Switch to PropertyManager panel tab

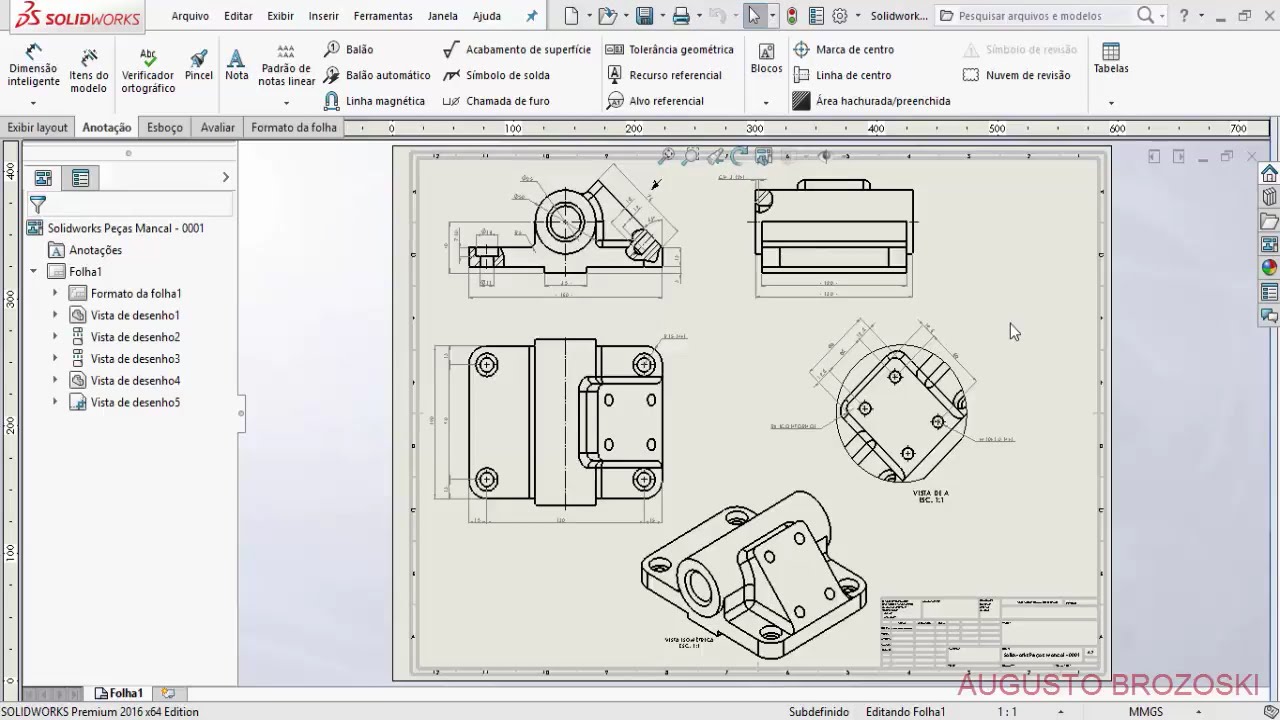(80, 178)
